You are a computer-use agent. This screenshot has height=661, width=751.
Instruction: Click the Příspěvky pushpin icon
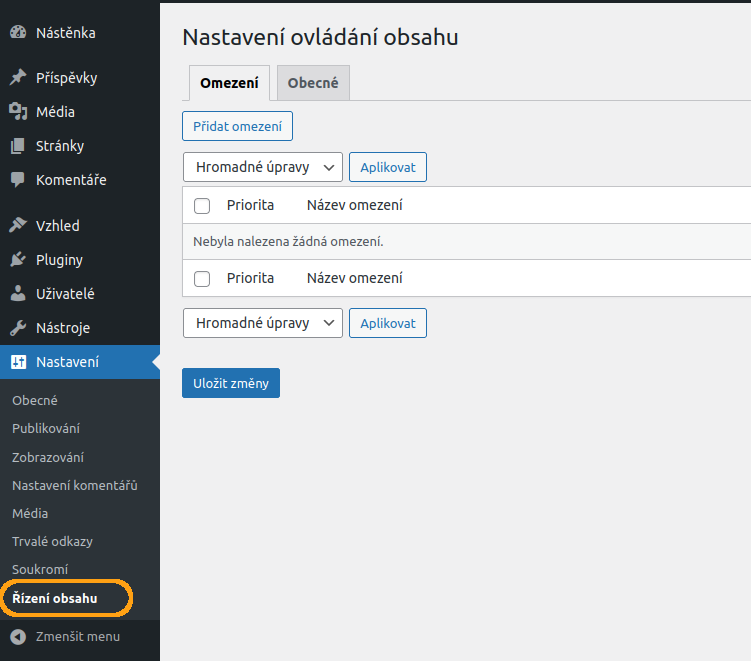18,78
